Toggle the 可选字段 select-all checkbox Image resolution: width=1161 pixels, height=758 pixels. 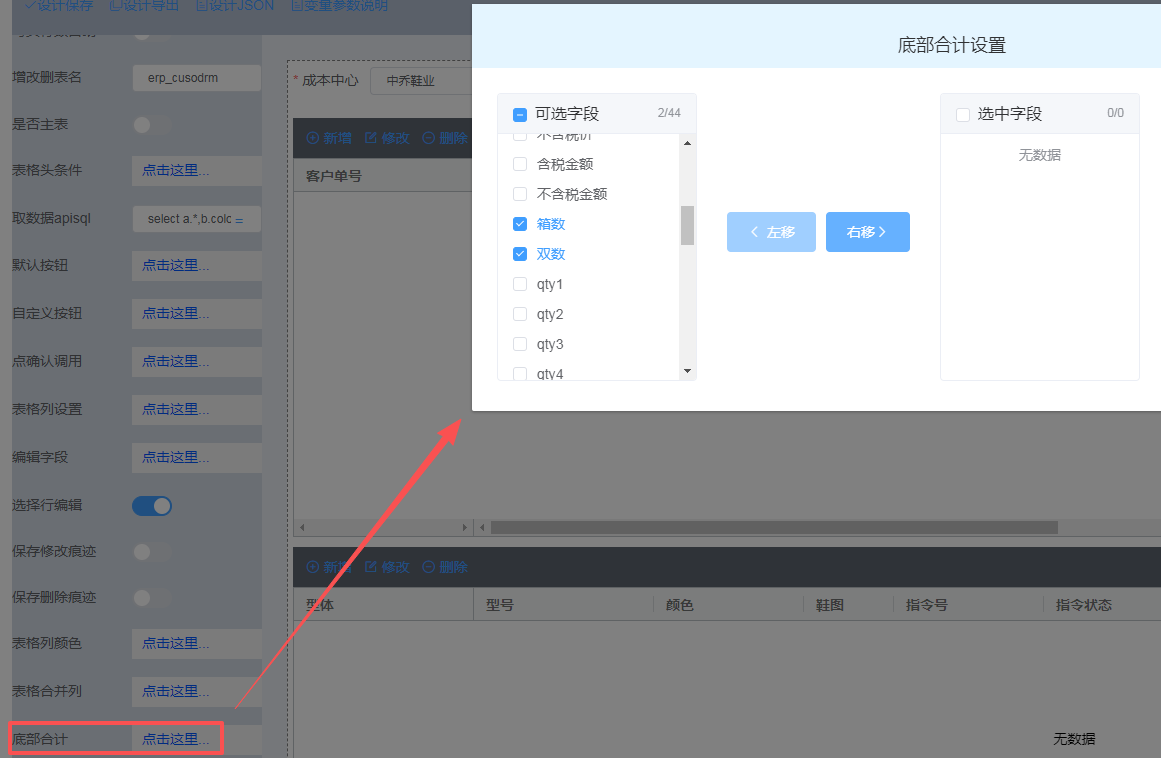tap(520, 114)
